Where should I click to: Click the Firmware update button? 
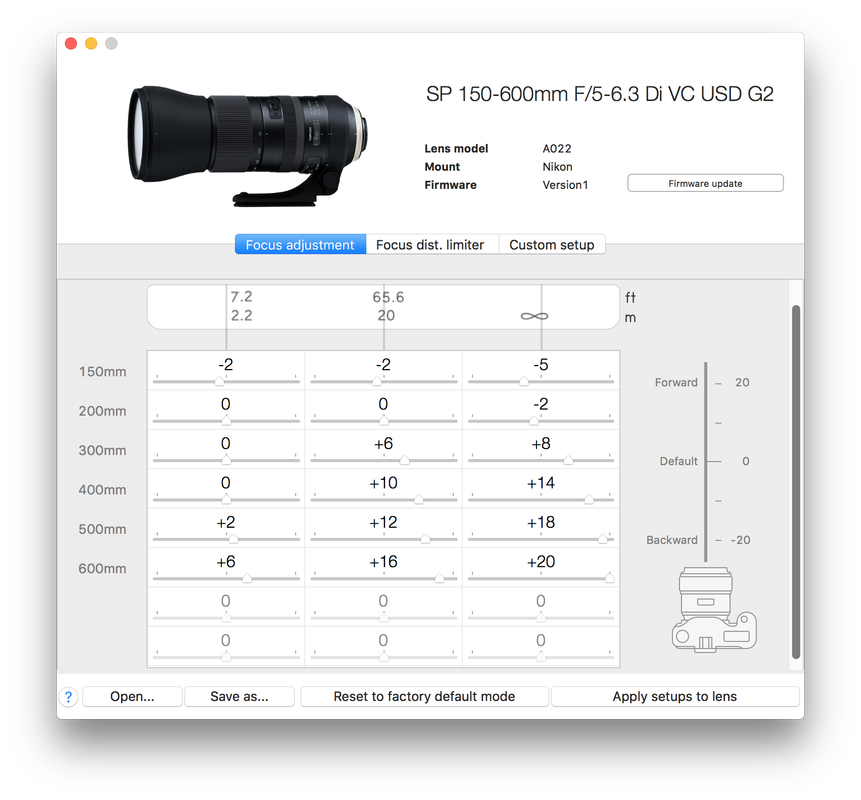[x=705, y=183]
